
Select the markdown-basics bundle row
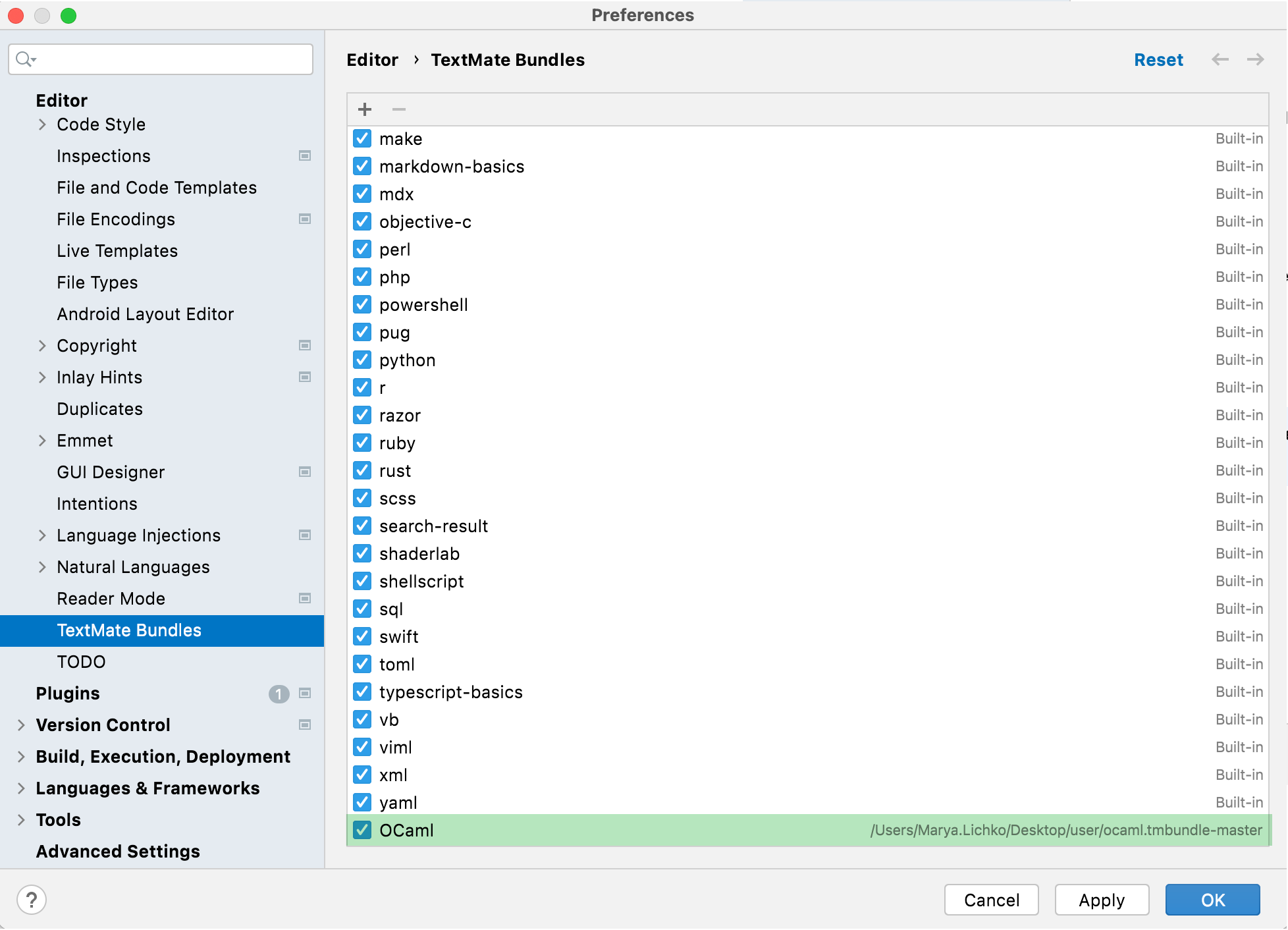point(808,167)
